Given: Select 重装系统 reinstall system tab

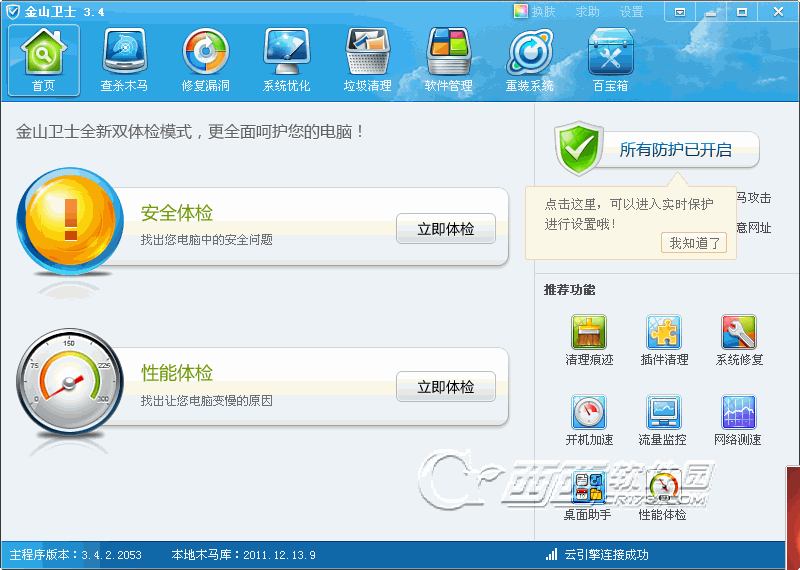Looking at the screenshot, I should tap(530, 60).
